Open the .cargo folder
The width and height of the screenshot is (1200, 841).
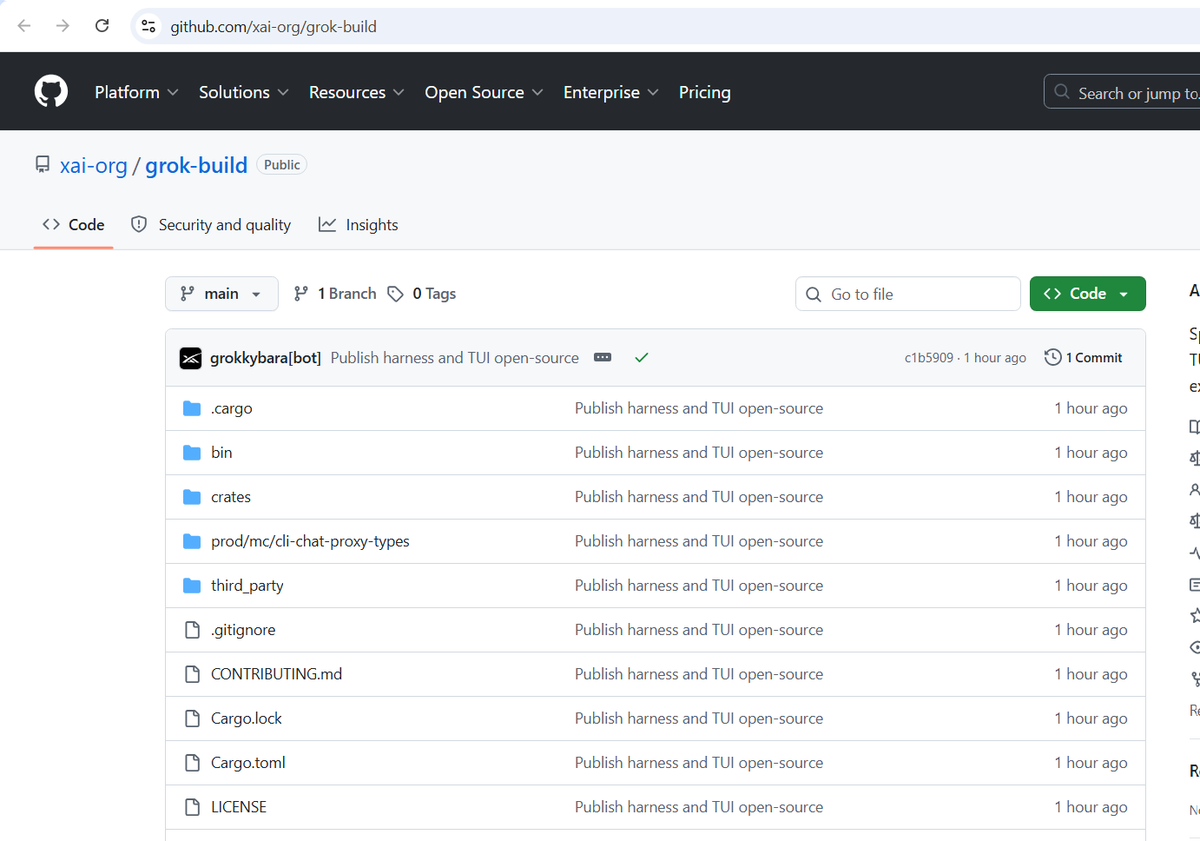click(232, 409)
